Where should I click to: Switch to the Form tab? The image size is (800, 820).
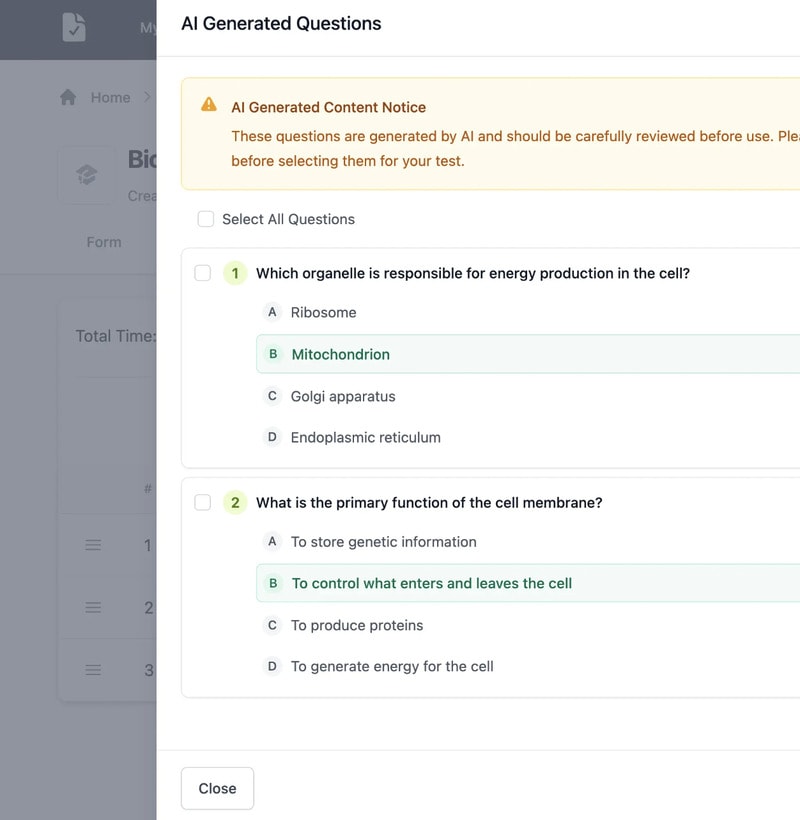[104, 242]
